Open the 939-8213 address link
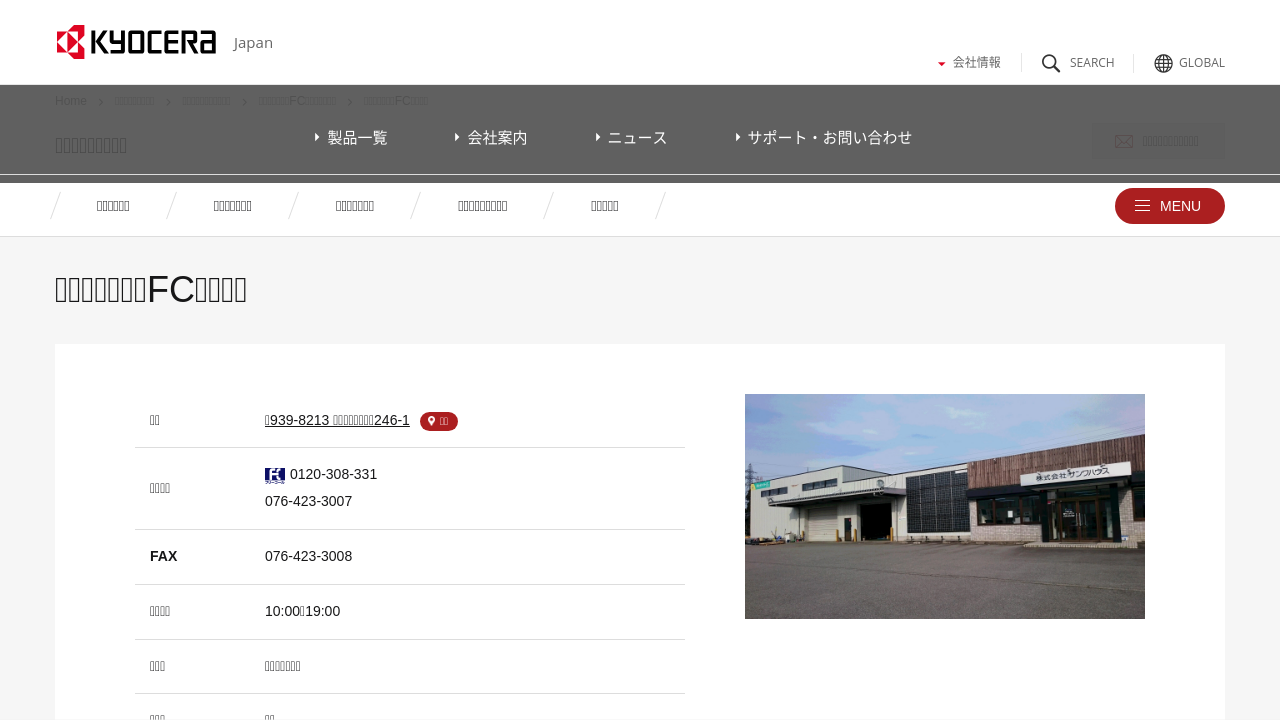1280x720 pixels. [337, 420]
